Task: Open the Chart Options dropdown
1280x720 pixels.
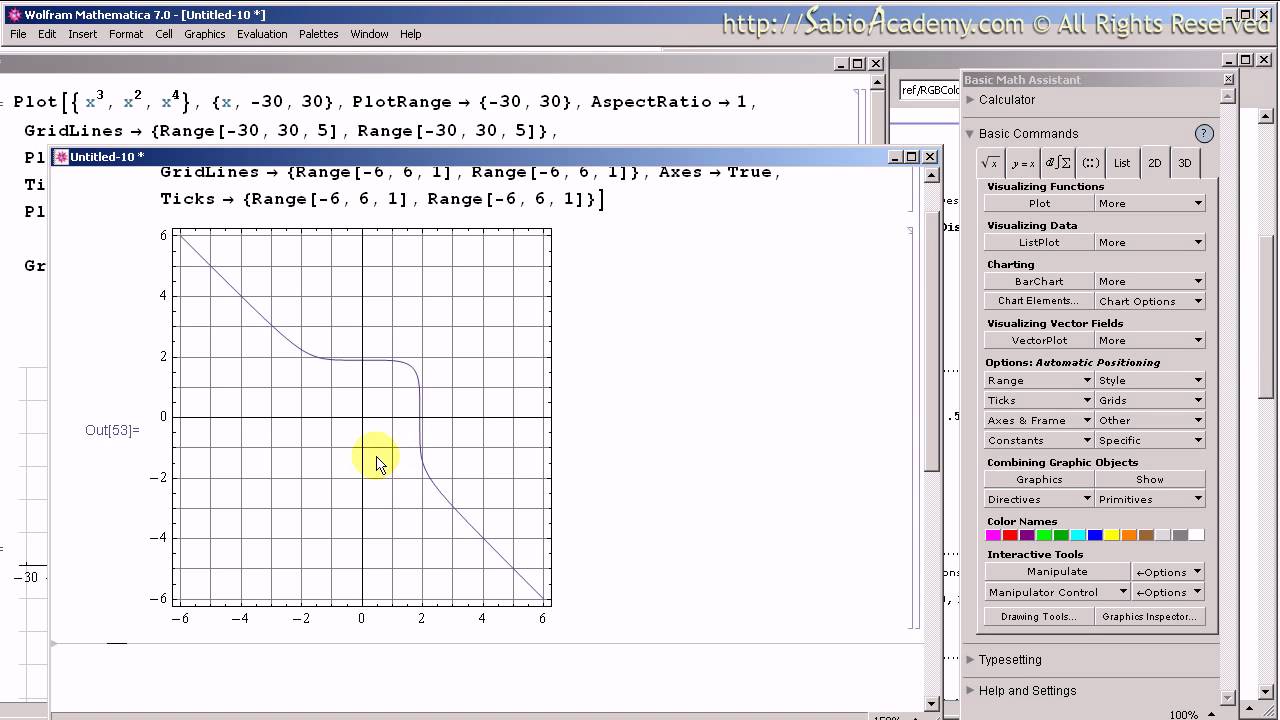Action: (x=1150, y=301)
